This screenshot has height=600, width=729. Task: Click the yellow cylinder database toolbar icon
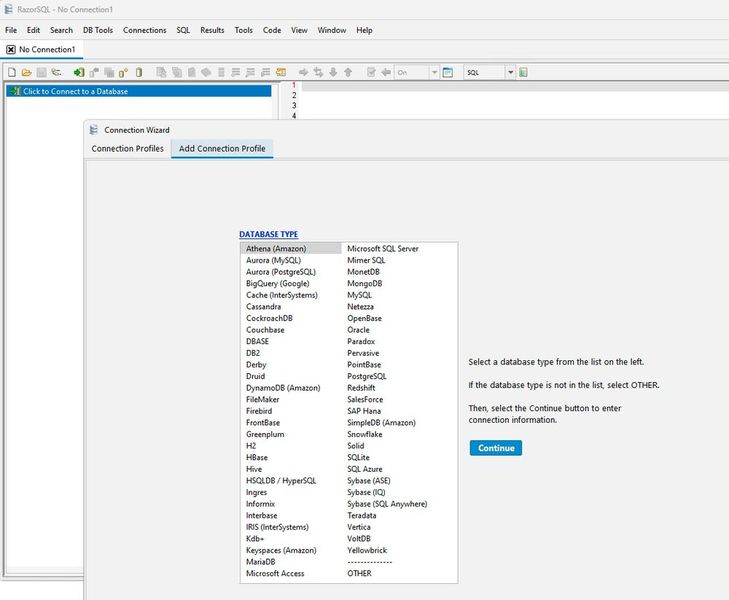pos(139,73)
